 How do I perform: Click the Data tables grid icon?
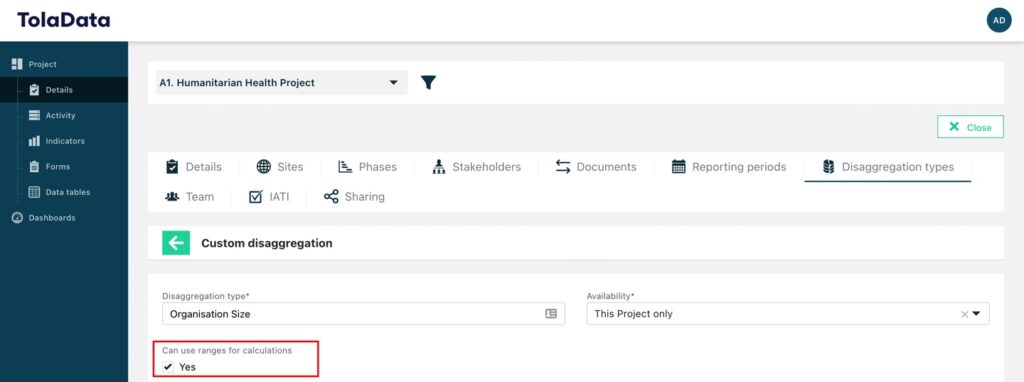point(35,192)
